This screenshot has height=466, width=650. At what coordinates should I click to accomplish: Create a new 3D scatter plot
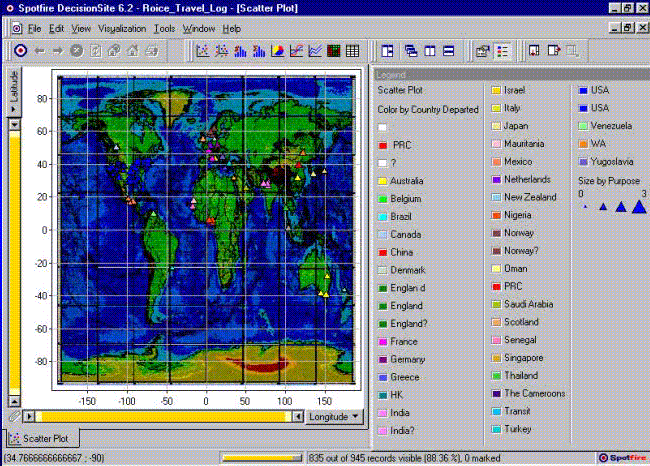(x=222, y=51)
